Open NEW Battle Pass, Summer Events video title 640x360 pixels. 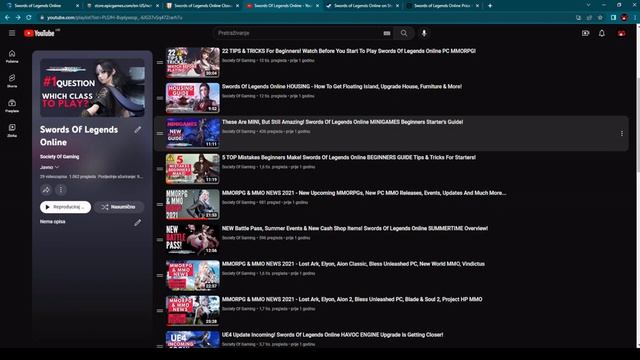click(355, 229)
